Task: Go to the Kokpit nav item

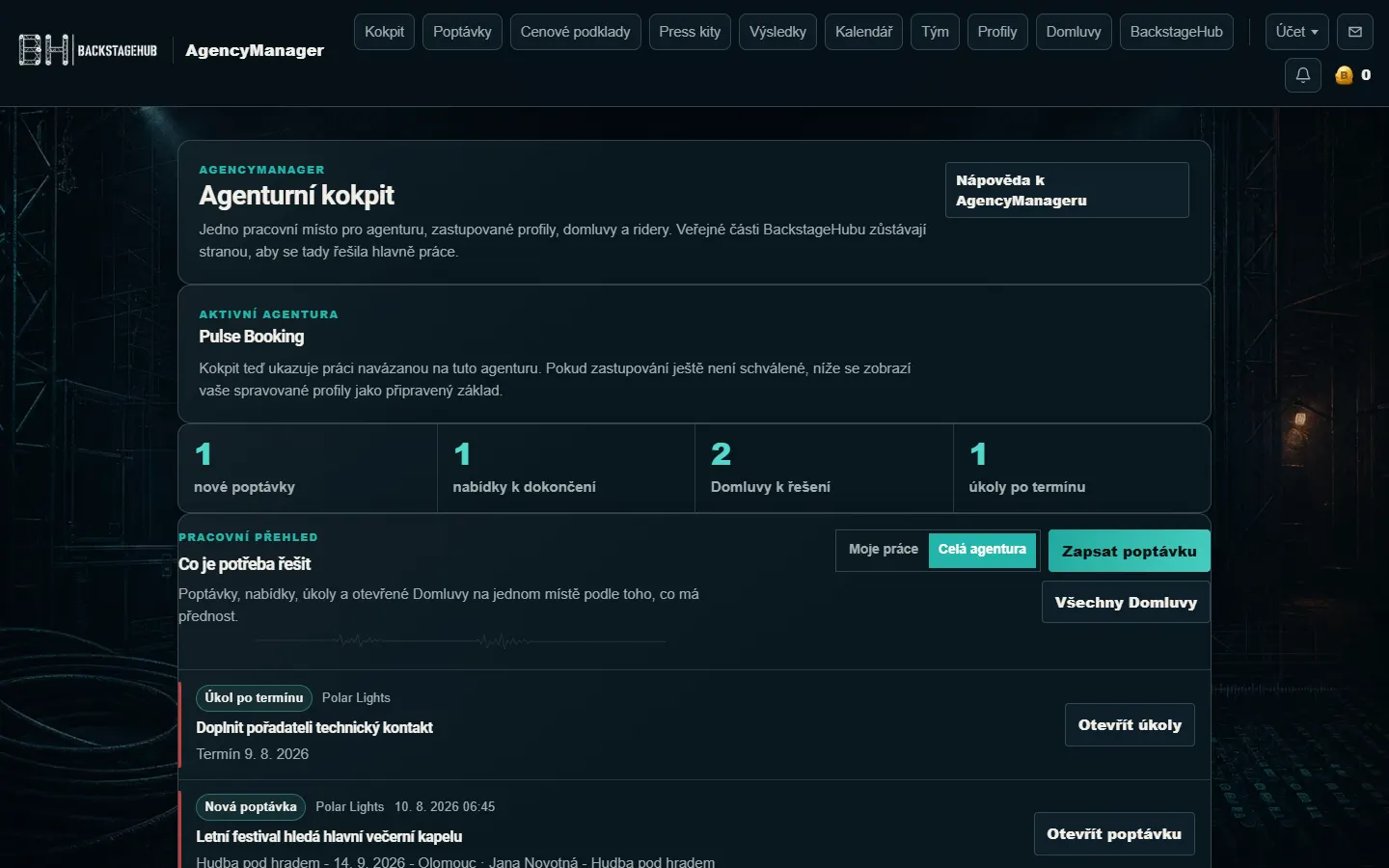Action: click(385, 32)
